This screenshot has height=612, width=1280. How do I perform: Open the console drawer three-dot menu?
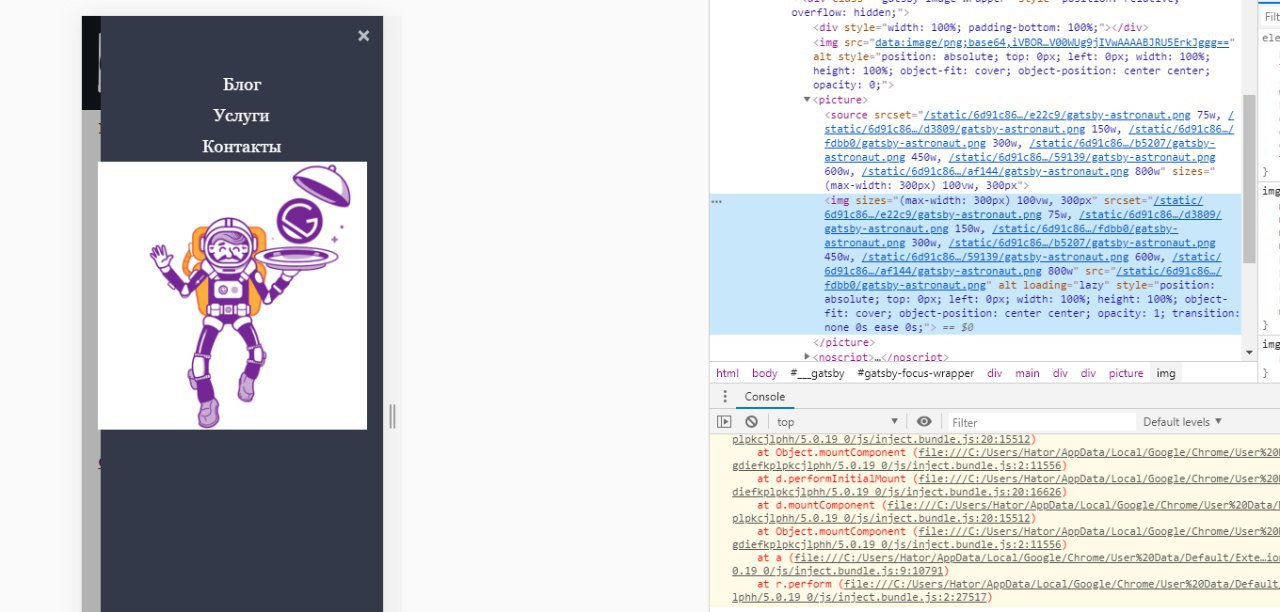[x=725, y=397]
